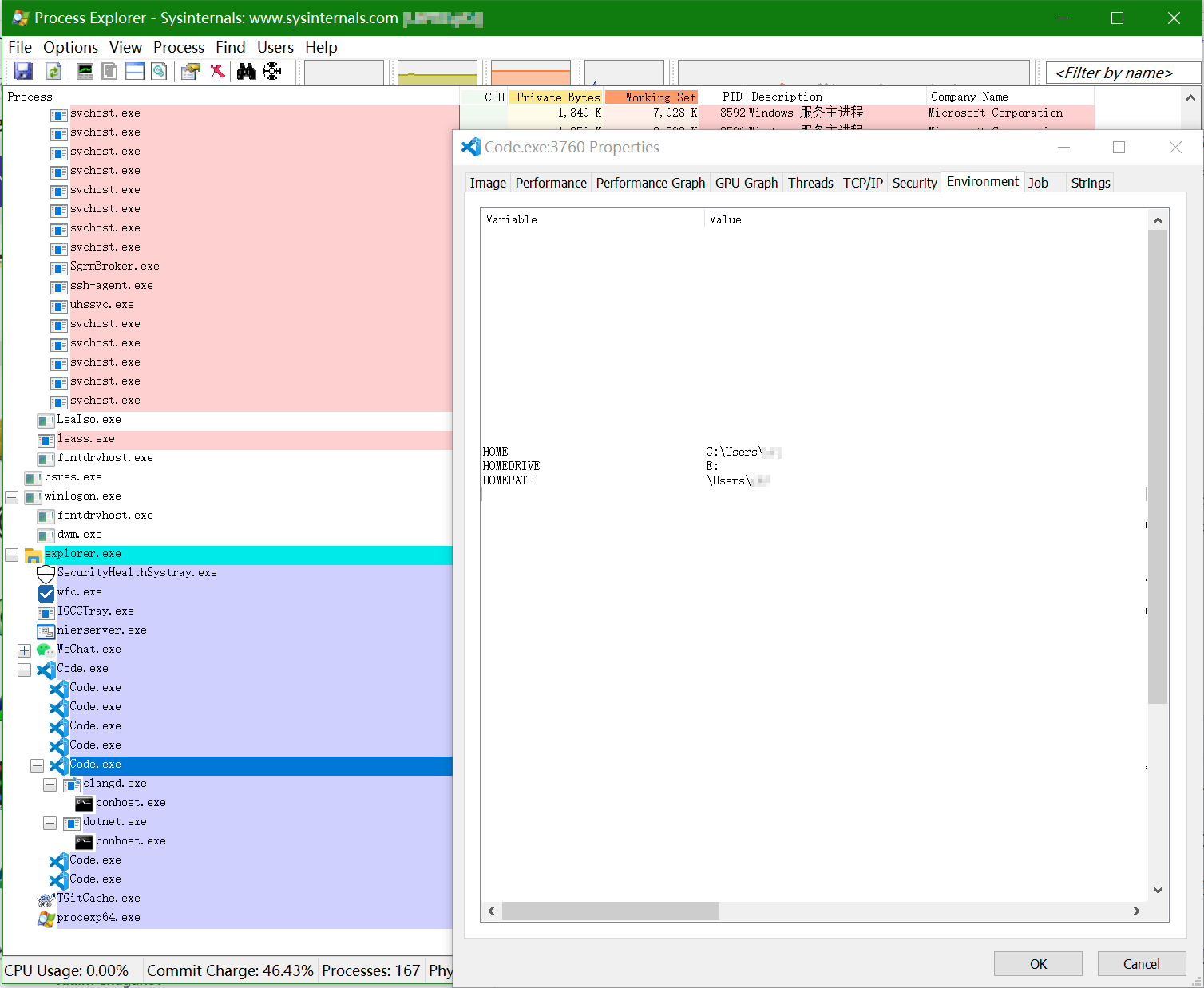Collapse the clangd.exe tree node
This screenshot has width=1204, height=988.
coord(50,784)
